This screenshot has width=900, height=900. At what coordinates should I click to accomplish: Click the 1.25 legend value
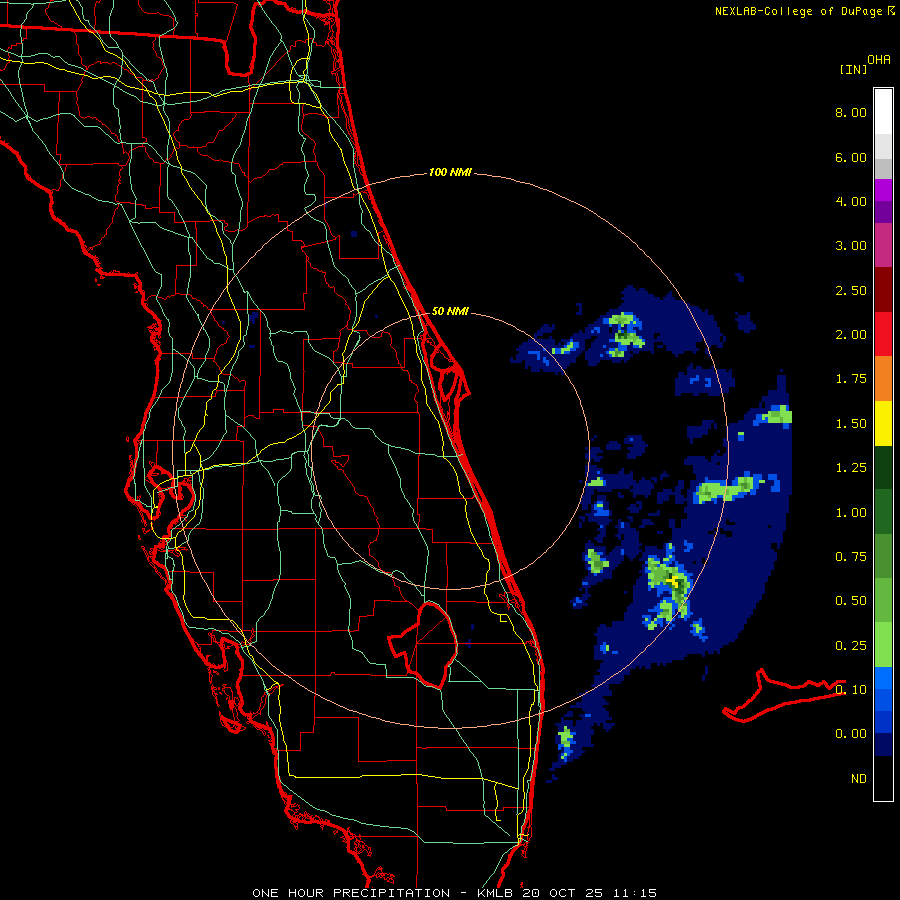pos(851,468)
